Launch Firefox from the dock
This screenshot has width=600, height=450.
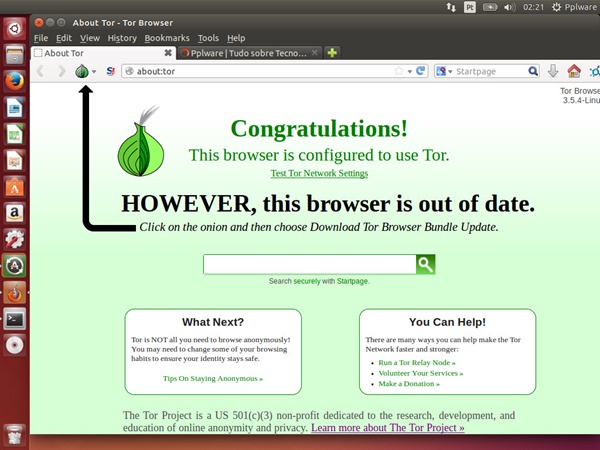click(15, 81)
